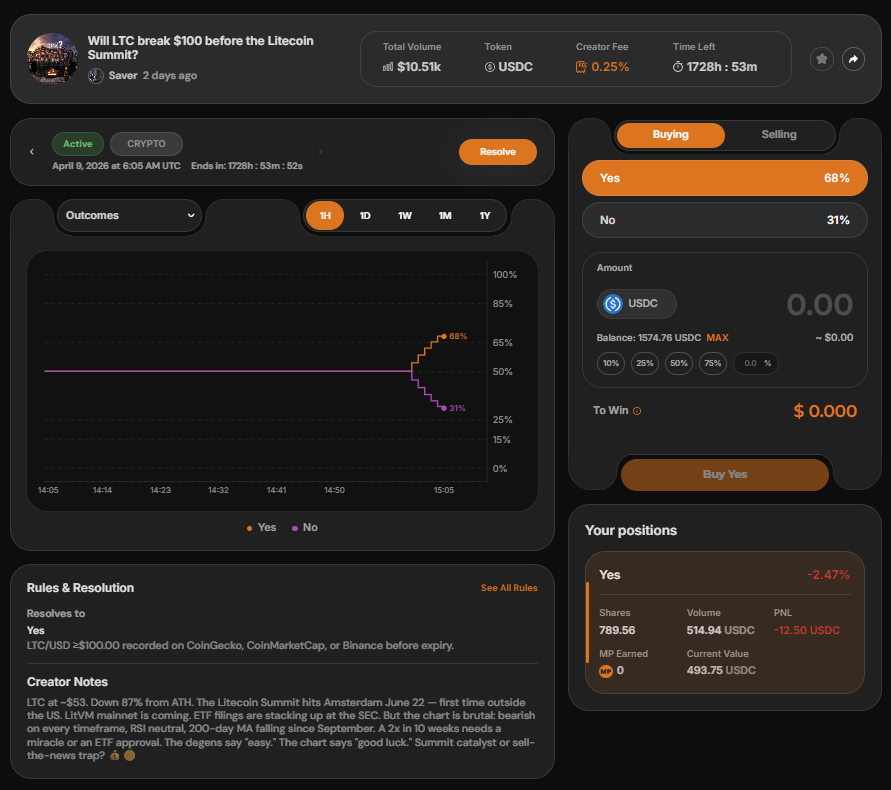Screen dimensions: 891x790
Task: Select the 1Y chart range
Action: pos(485,216)
